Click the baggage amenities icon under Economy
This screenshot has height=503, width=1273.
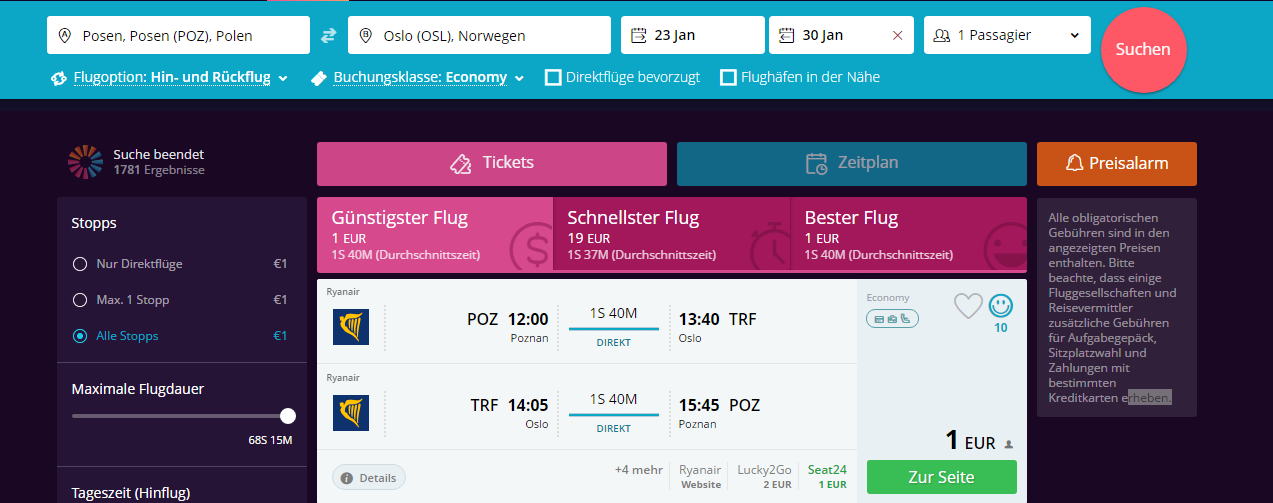pyautogui.click(x=892, y=319)
